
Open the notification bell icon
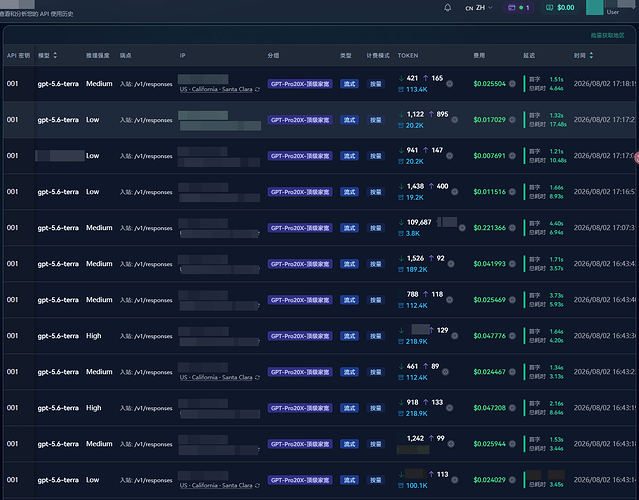pyautogui.click(x=447, y=8)
